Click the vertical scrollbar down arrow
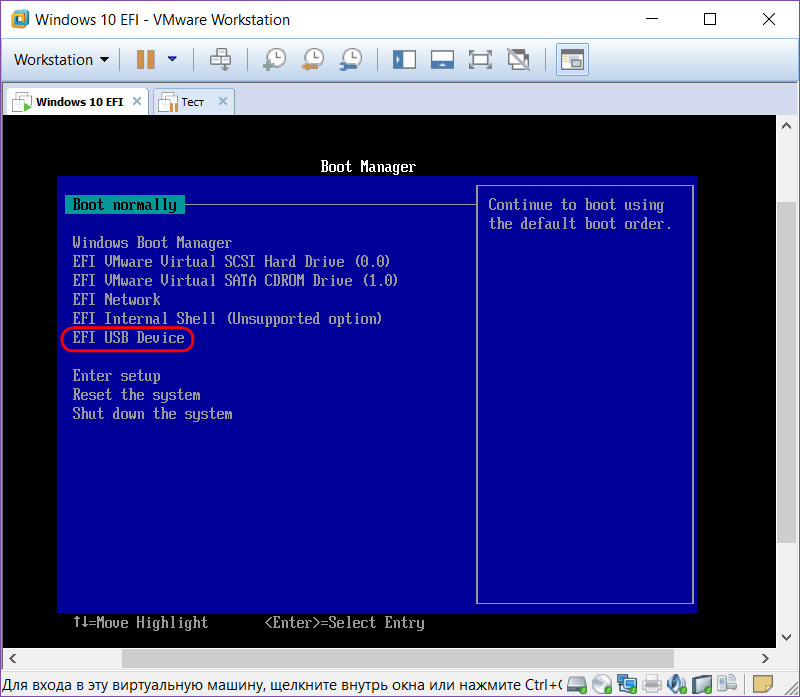Viewport: 800px width, 697px height. (786, 637)
